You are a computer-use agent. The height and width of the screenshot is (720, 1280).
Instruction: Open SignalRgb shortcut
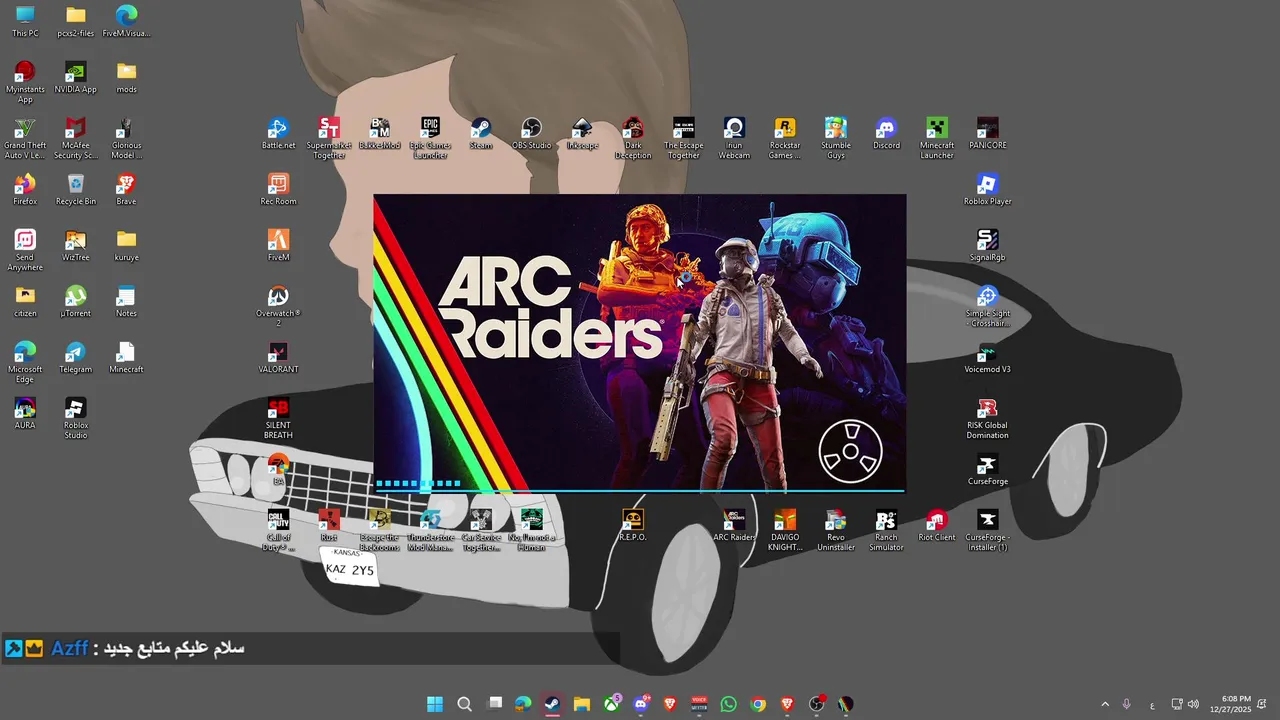(988, 246)
